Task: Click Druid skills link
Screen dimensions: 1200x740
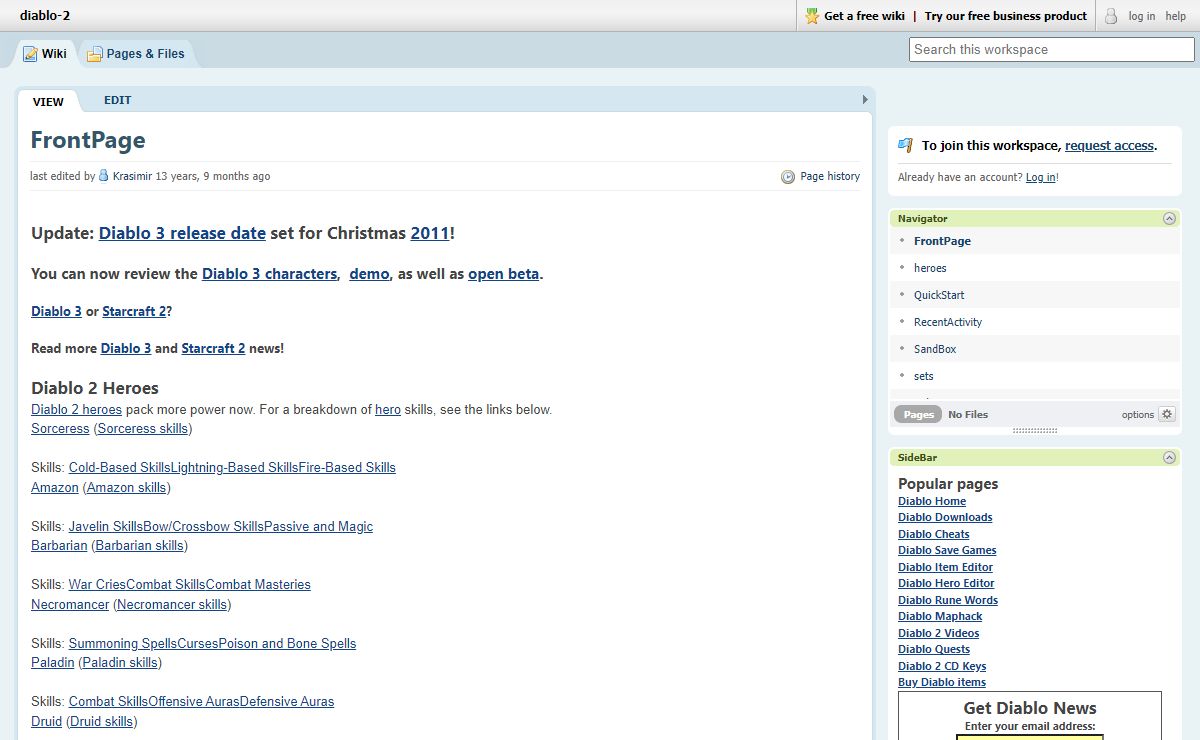Action: click(102, 721)
